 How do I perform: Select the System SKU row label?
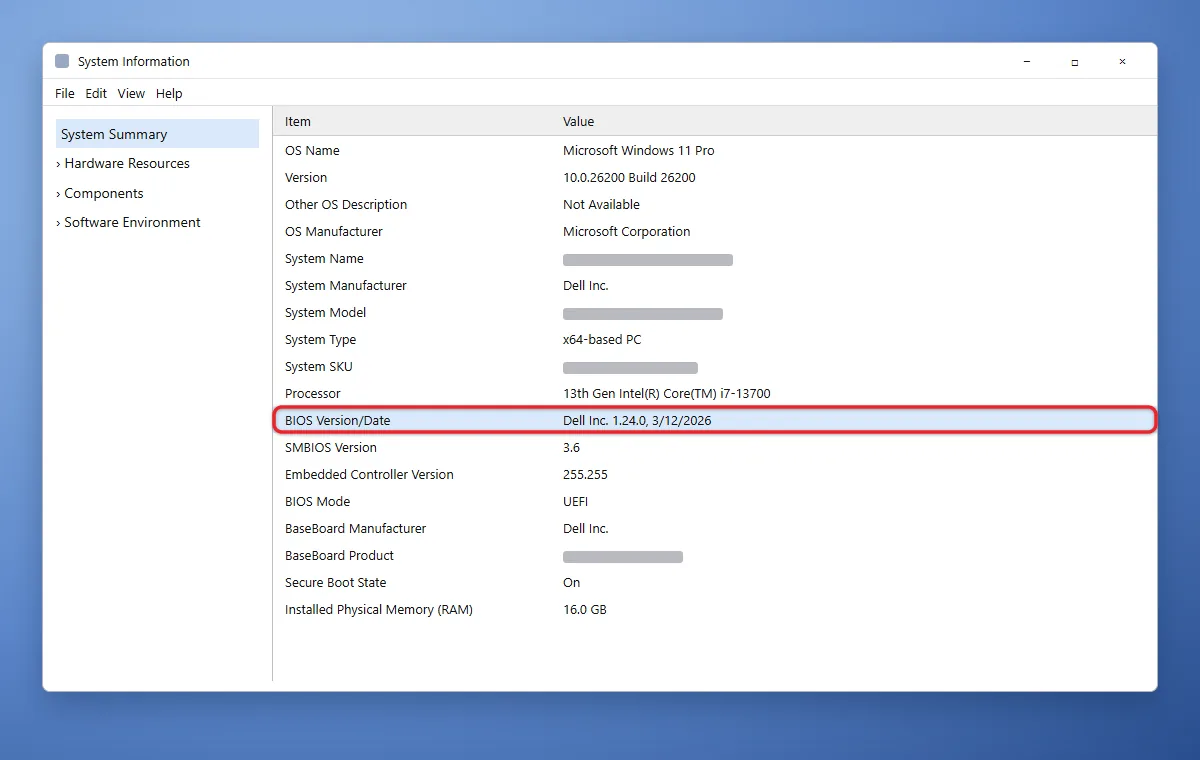(319, 366)
